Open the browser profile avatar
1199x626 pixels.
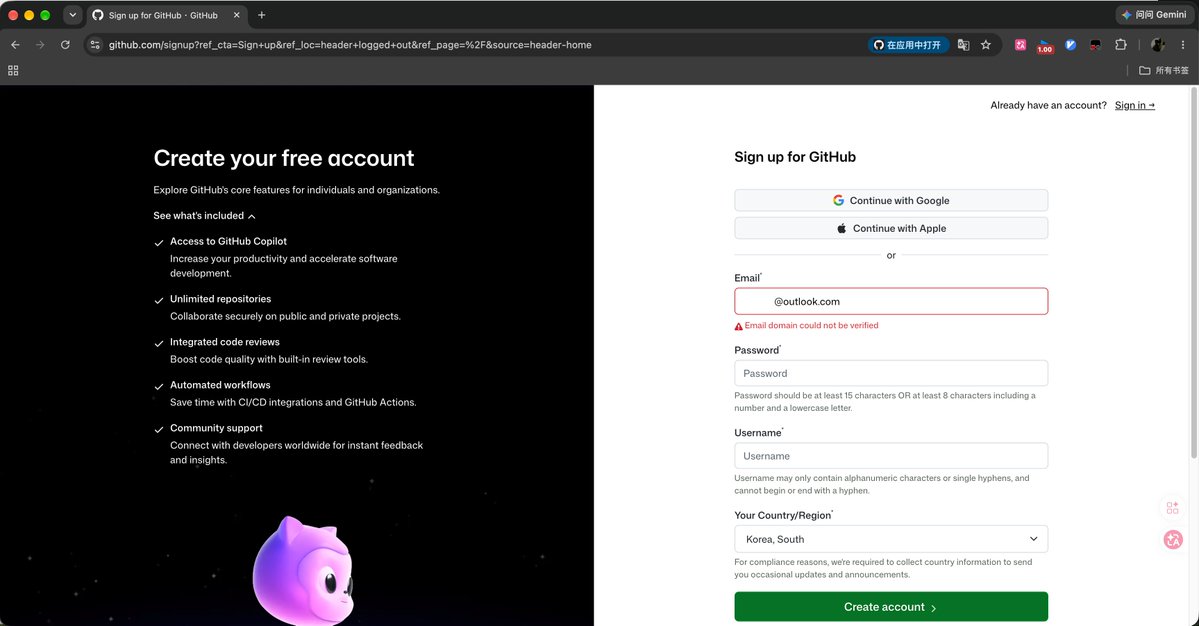pos(1158,45)
